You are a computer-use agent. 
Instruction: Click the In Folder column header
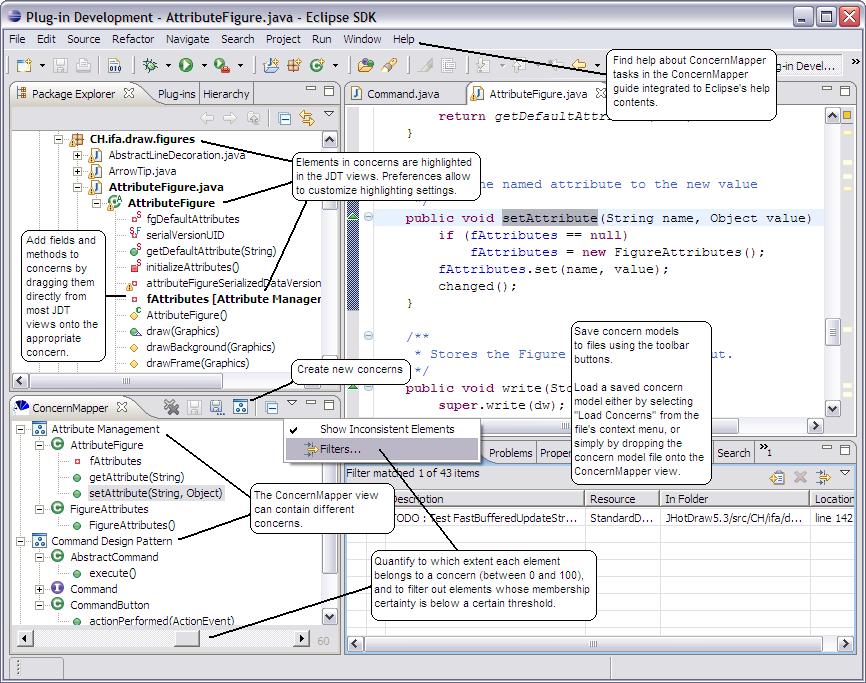tap(735, 499)
